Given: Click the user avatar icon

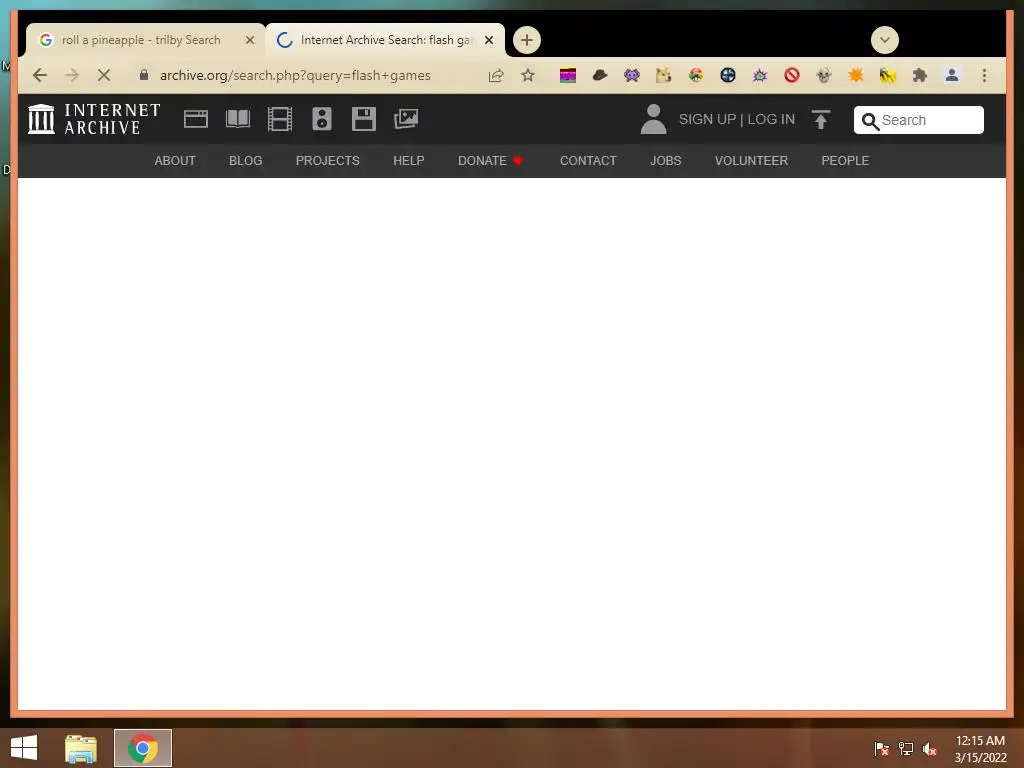Looking at the screenshot, I should [653, 120].
